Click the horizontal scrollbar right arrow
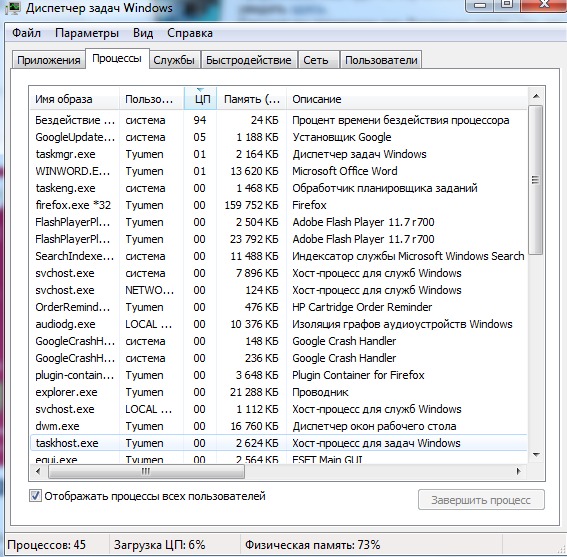This screenshot has width=567, height=557. point(519,471)
